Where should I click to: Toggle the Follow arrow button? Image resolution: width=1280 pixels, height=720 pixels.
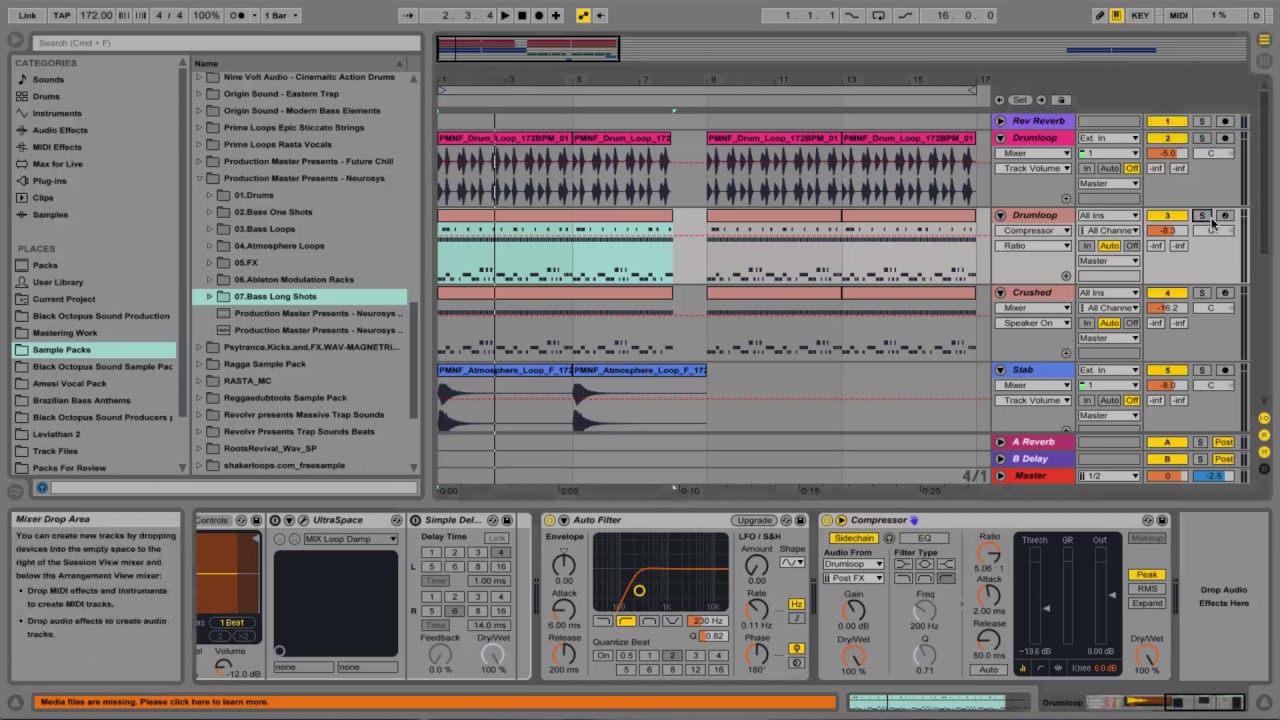(408, 15)
